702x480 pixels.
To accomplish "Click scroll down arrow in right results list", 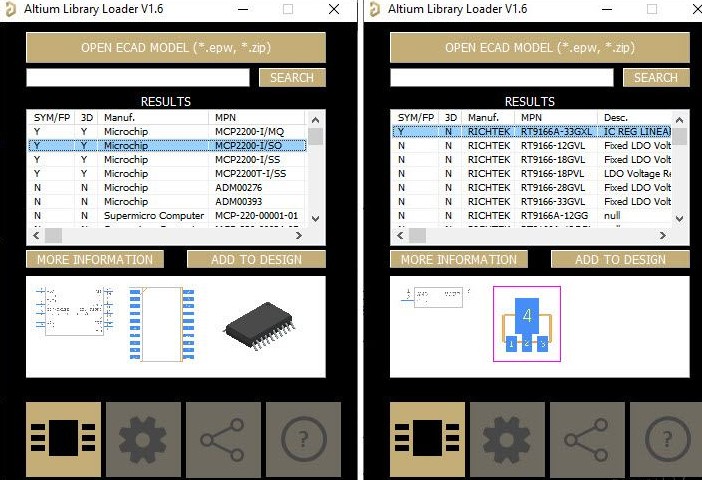I will pyautogui.click(x=679, y=219).
